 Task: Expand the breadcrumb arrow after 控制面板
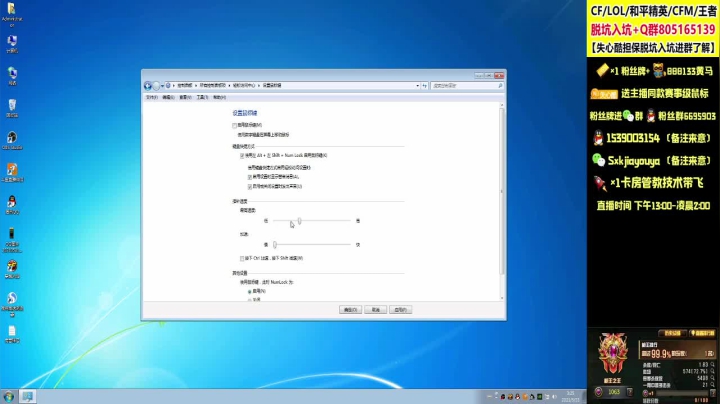tap(196, 85)
